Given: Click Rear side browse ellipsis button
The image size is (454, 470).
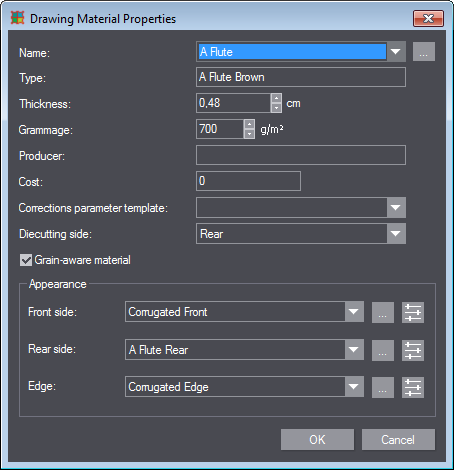Looking at the screenshot, I should click(x=383, y=350).
